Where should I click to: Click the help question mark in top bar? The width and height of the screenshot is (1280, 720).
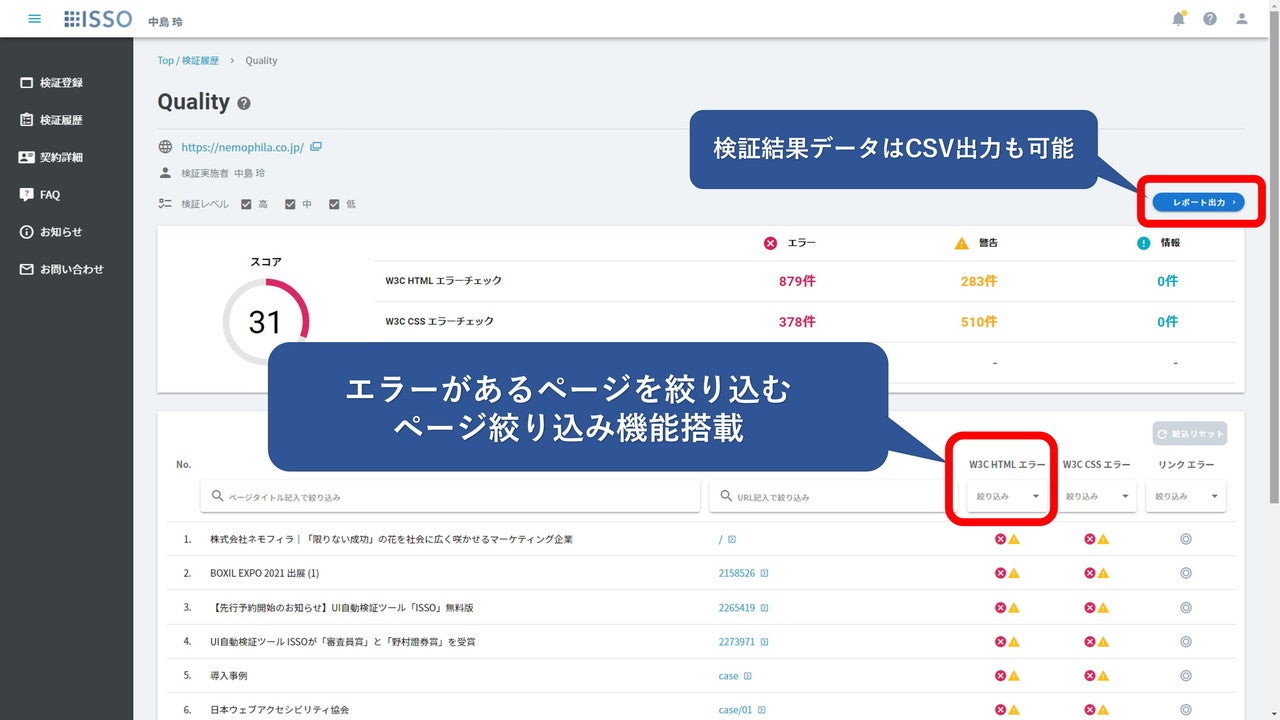pyautogui.click(x=1210, y=19)
